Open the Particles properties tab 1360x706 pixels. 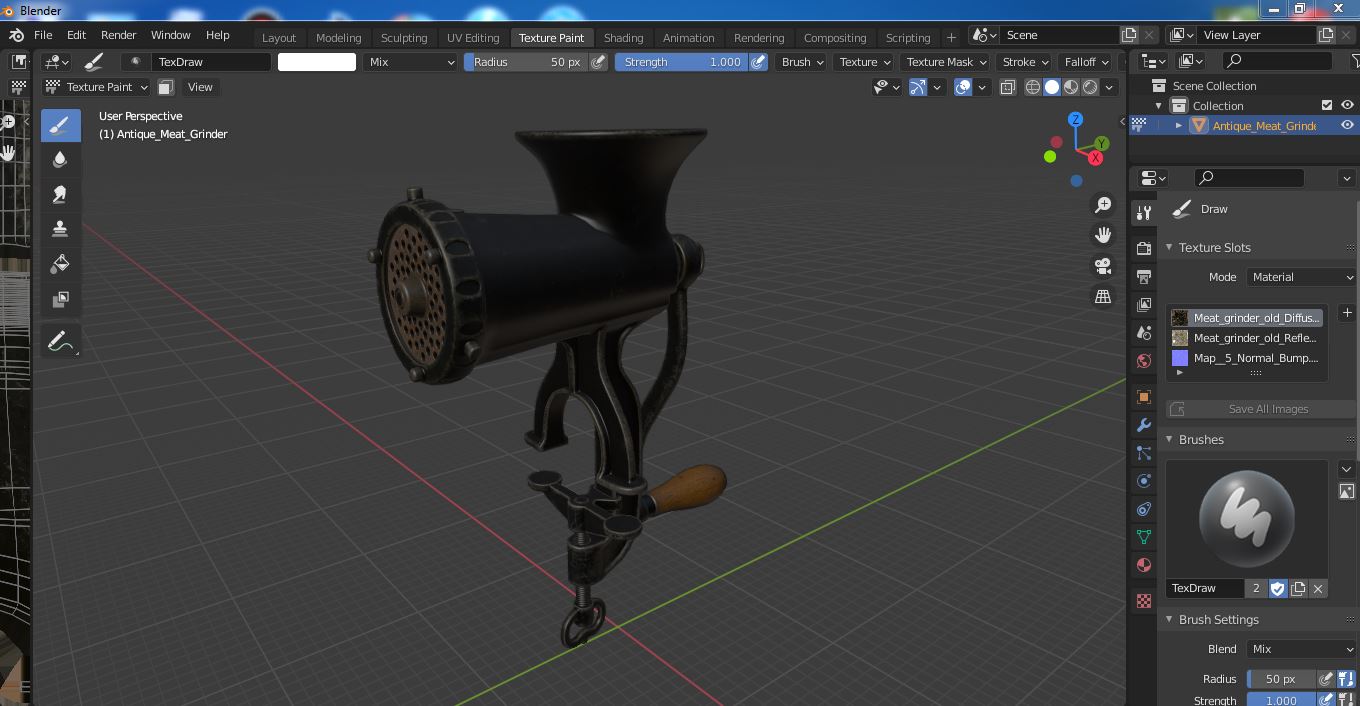(x=1144, y=453)
